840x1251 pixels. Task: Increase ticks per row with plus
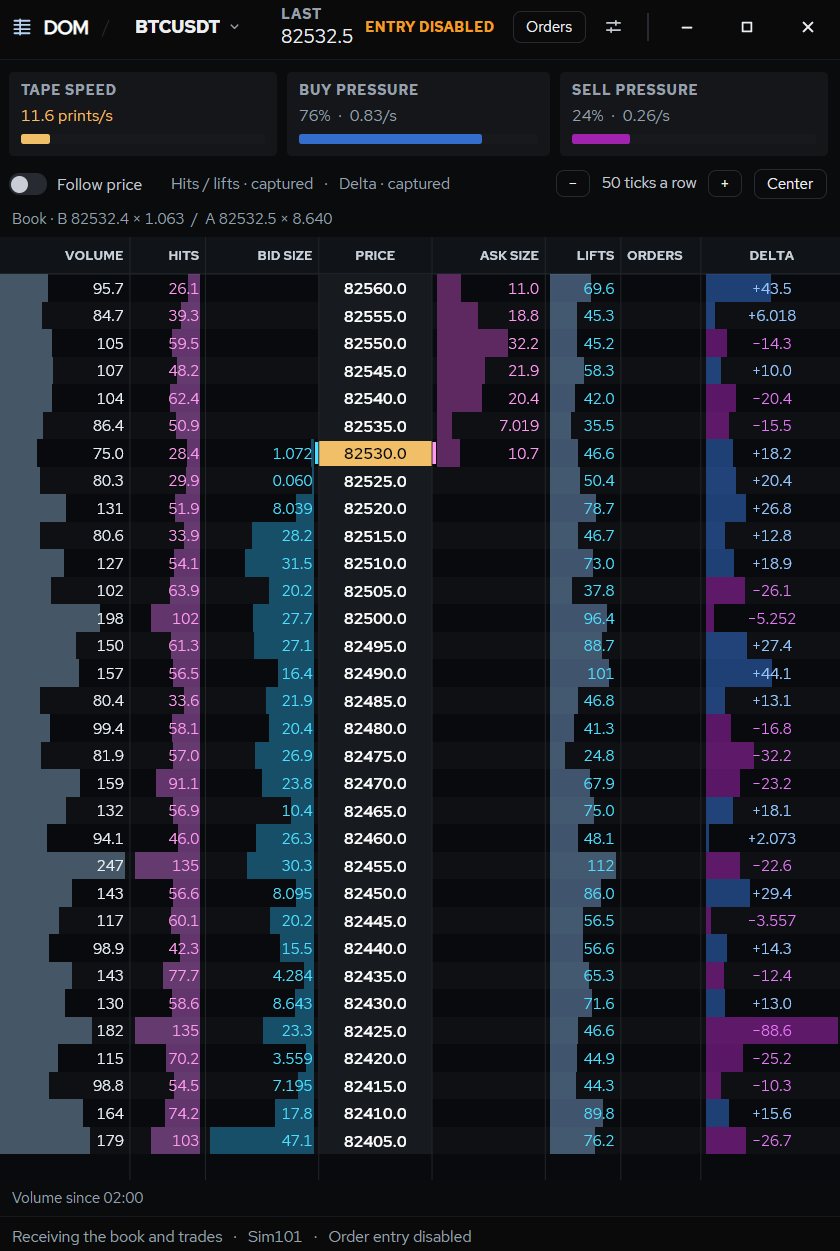click(724, 184)
